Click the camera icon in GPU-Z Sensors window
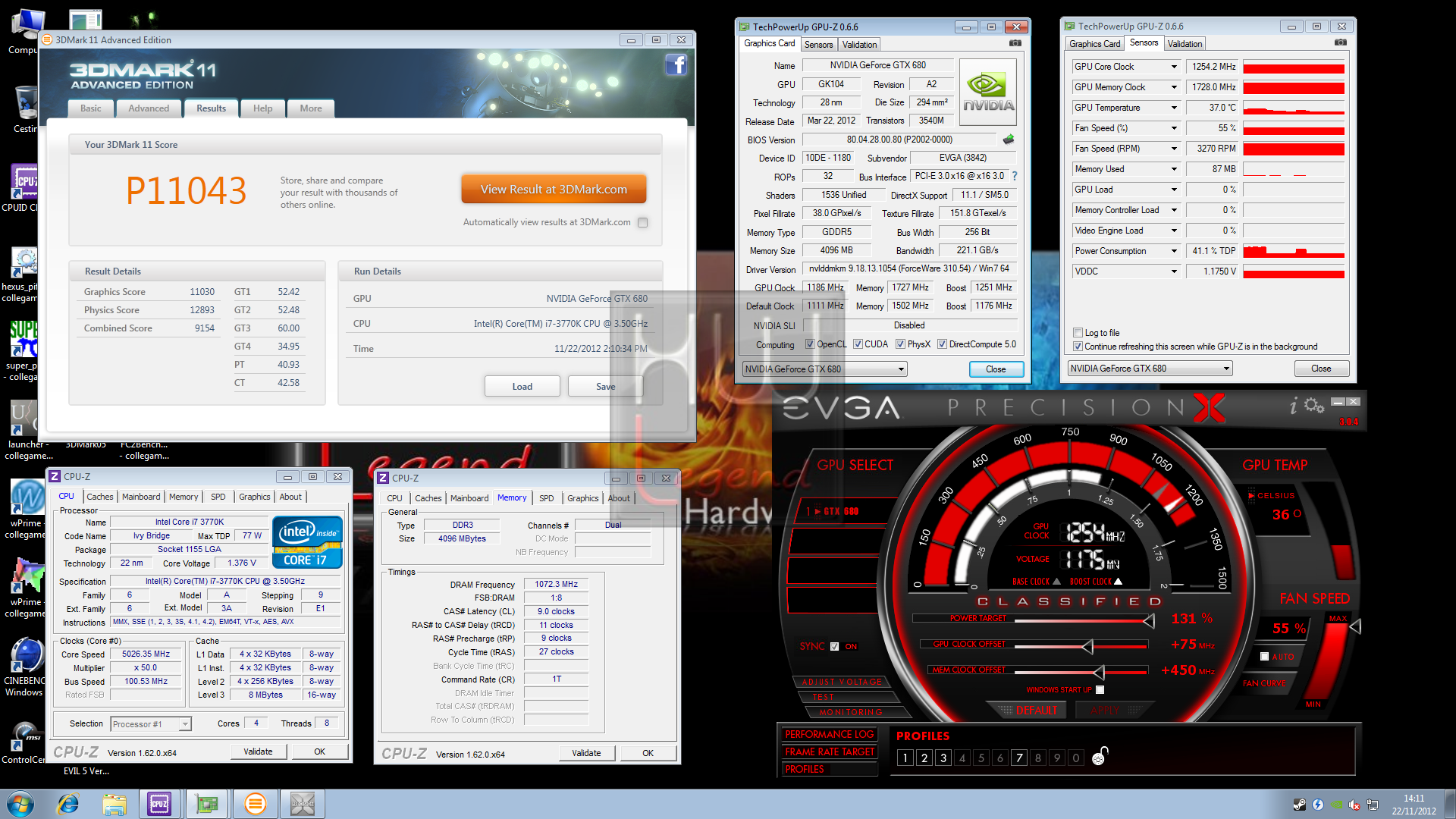This screenshot has height=819, width=1456. coord(1341,42)
